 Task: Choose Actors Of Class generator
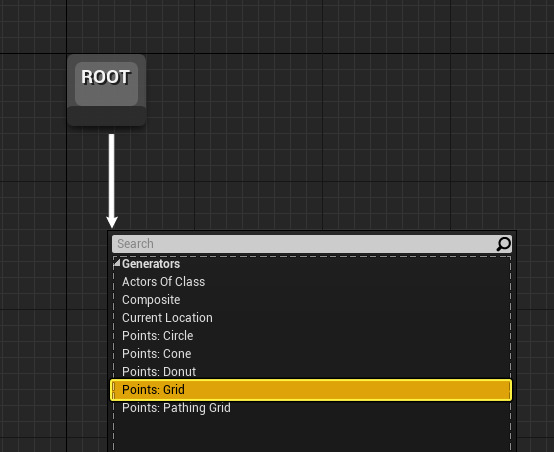(x=163, y=282)
